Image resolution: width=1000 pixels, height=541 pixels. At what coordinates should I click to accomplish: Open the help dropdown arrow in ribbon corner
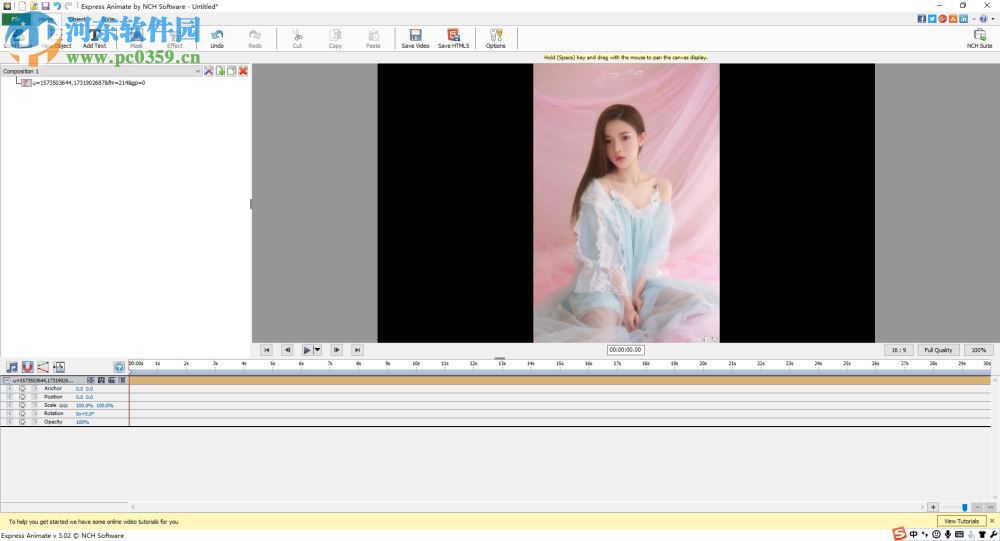992,19
